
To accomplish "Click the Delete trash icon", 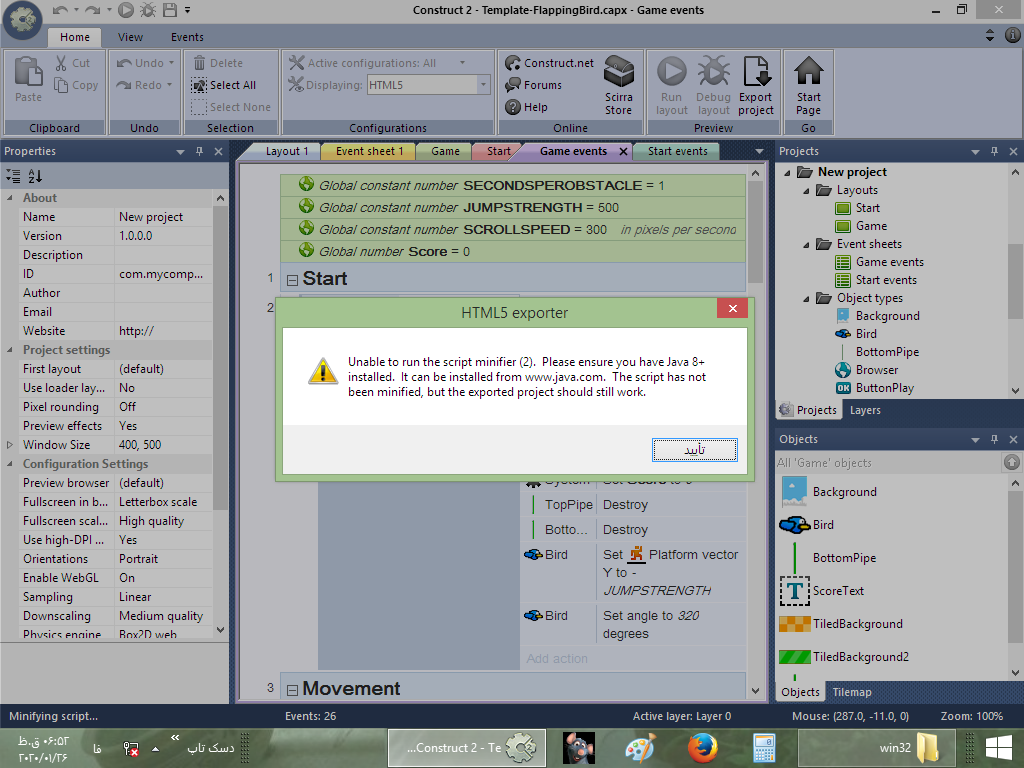I will 199,63.
